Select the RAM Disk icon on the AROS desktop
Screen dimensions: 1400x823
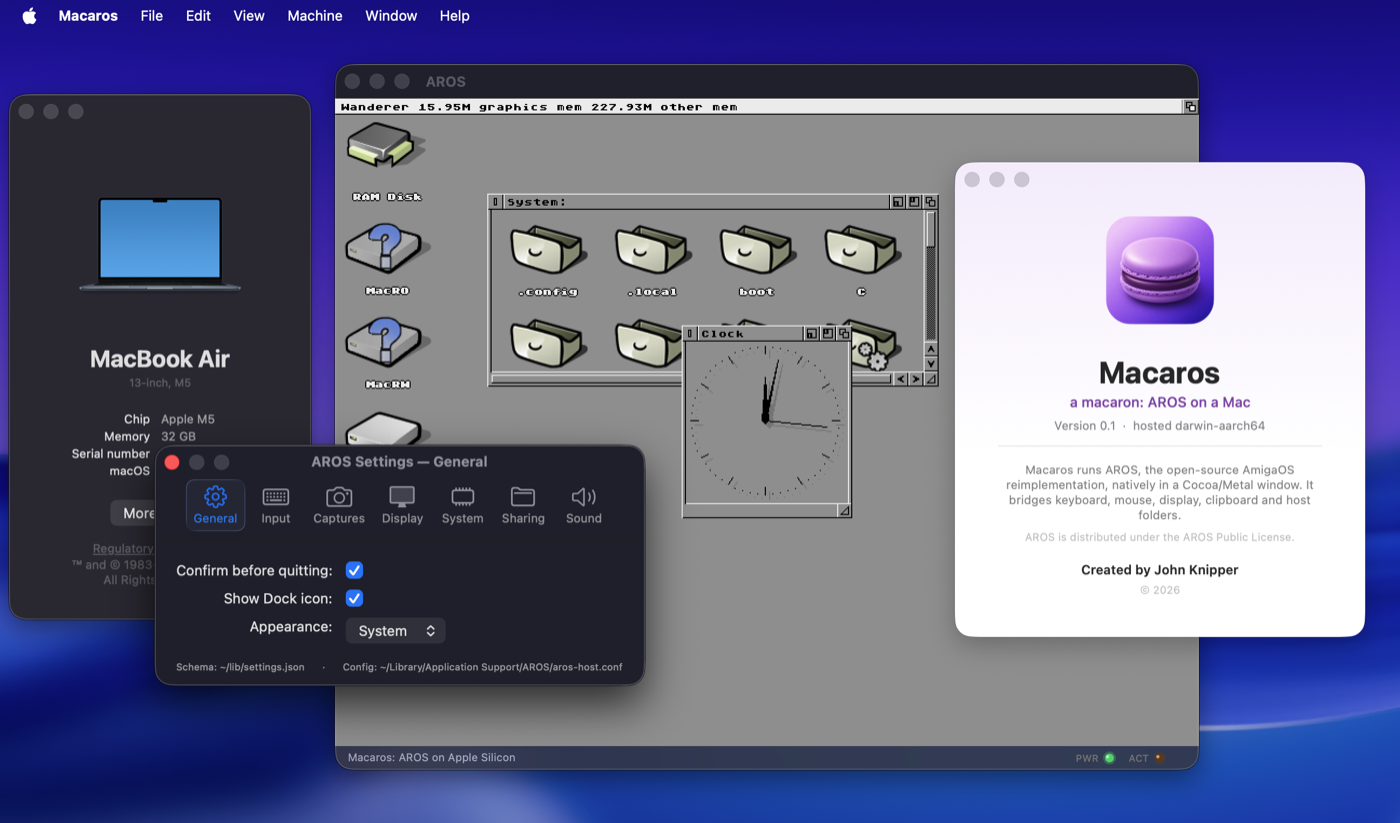click(x=386, y=147)
